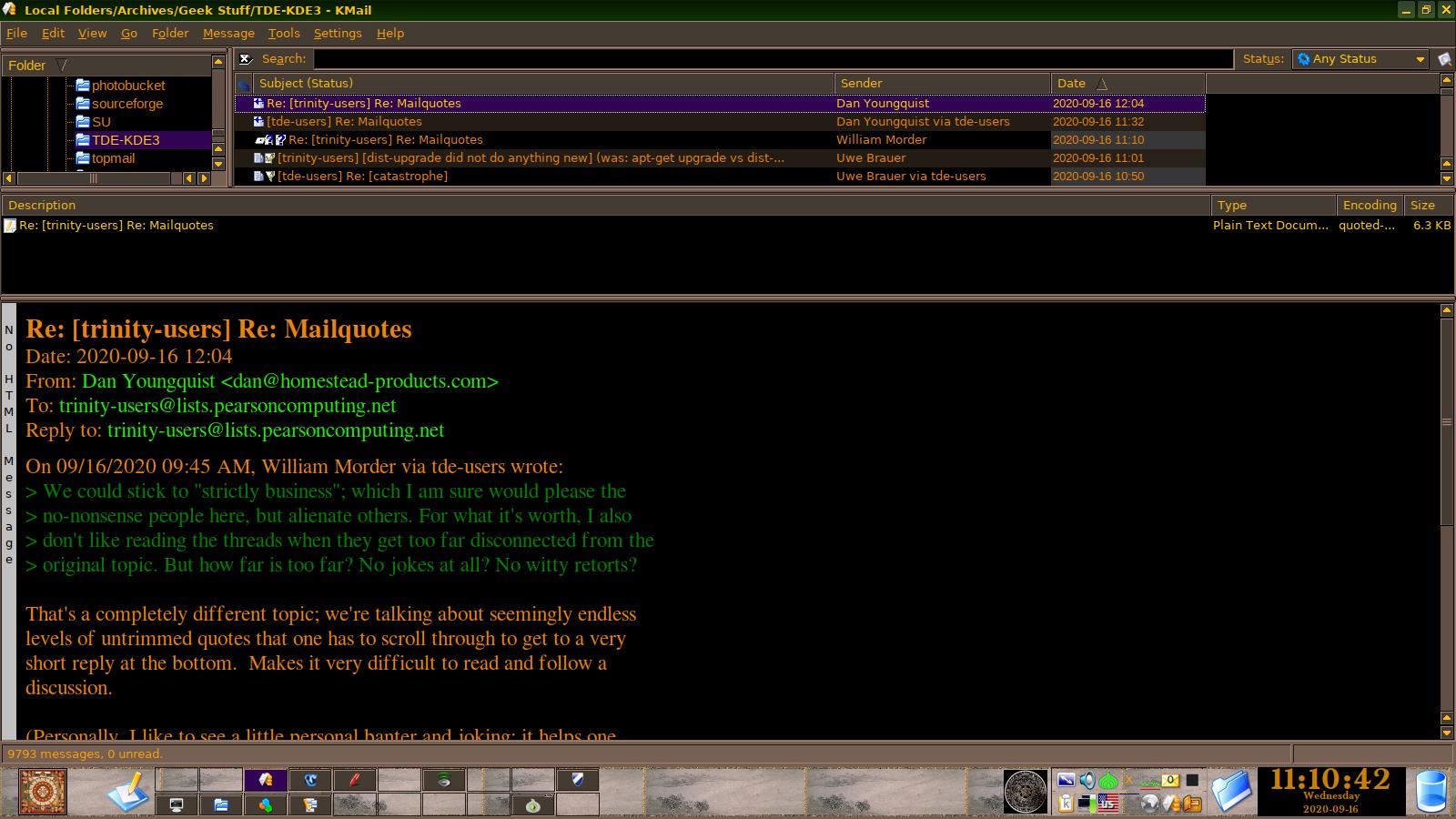Screen dimensions: 1456x819
Task: Sort messages by the Date column header
Action: coord(1127,84)
